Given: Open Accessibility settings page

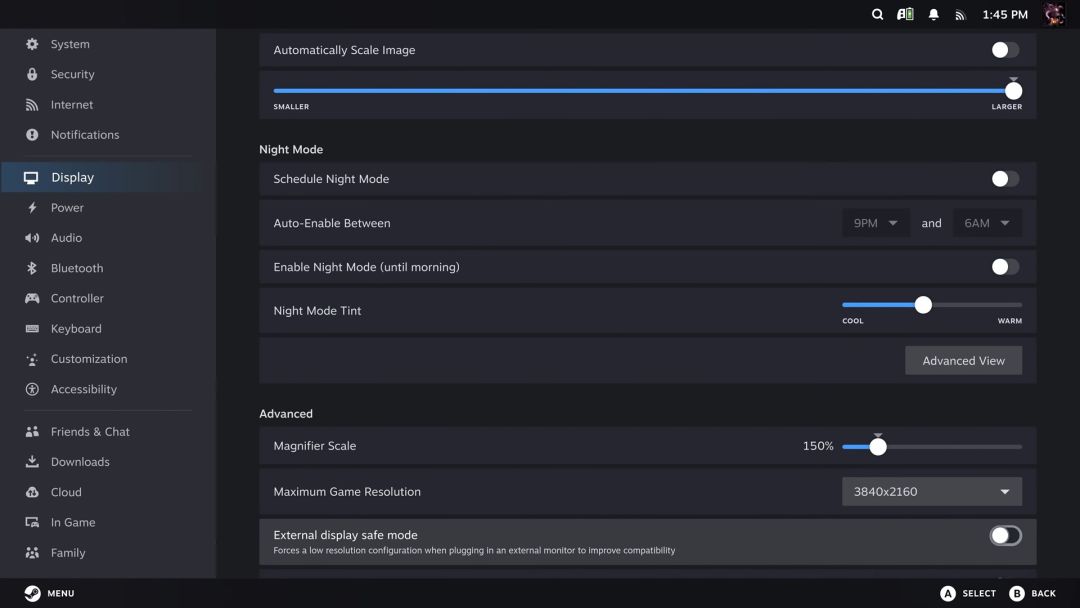Looking at the screenshot, I should click(x=83, y=389).
